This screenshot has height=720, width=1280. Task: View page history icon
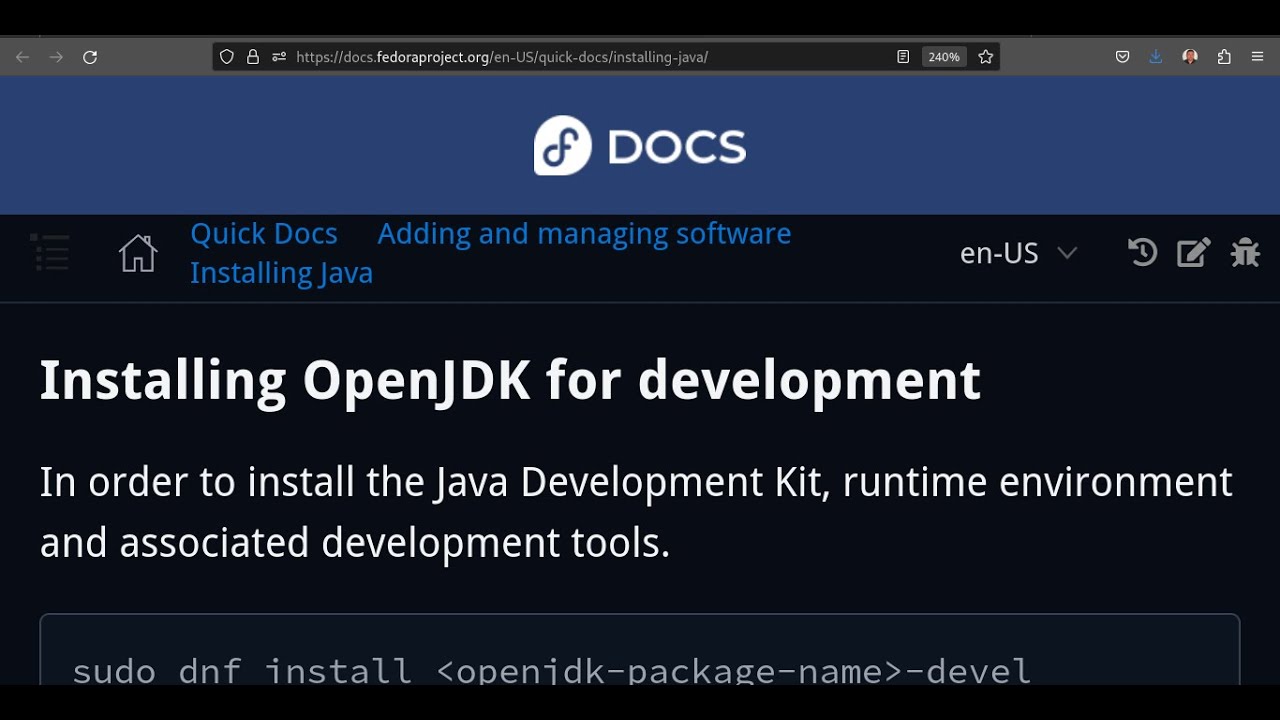pyautogui.click(x=1142, y=252)
